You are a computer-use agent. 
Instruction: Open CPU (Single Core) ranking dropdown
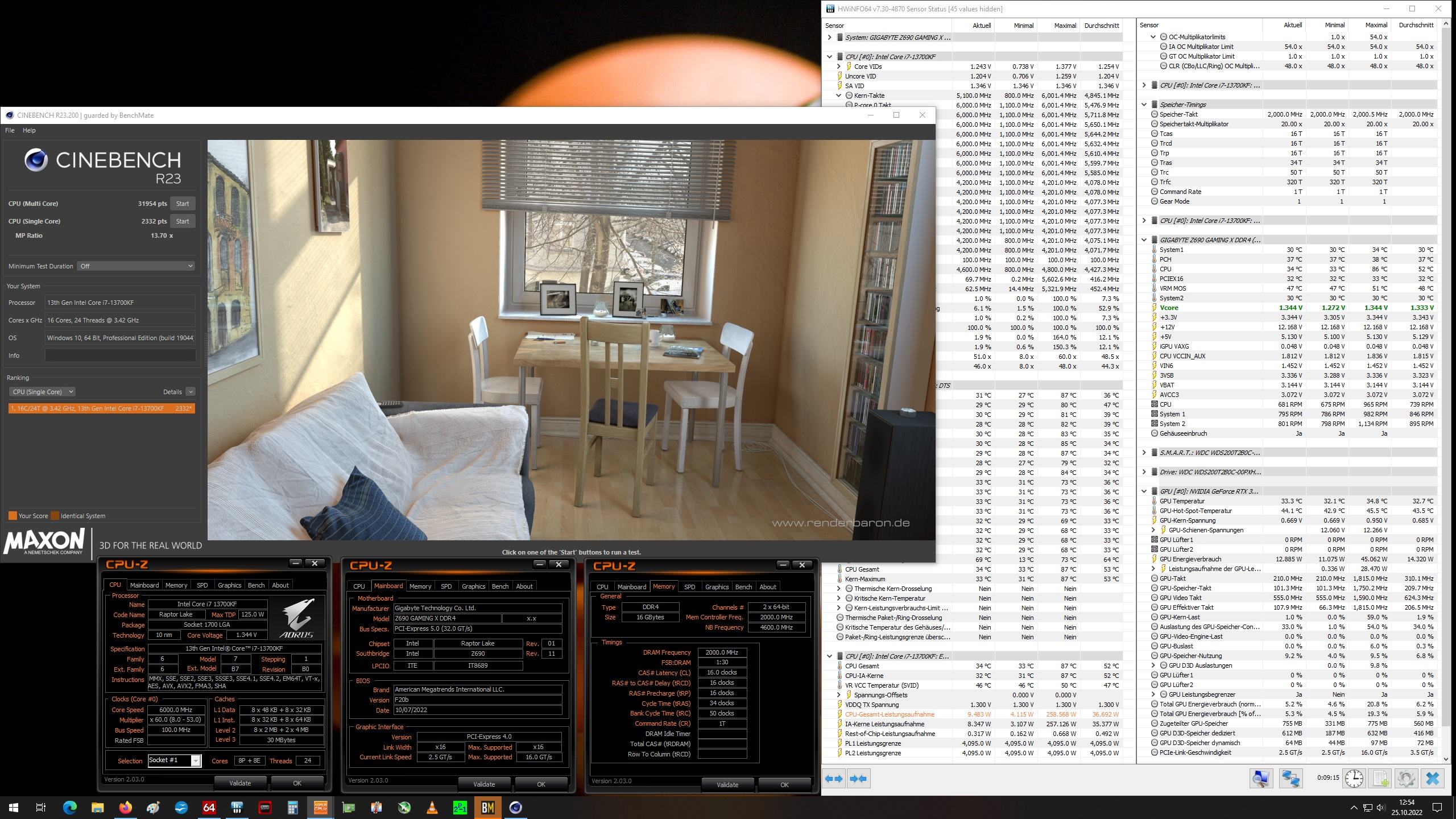click(x=42, y=392)
